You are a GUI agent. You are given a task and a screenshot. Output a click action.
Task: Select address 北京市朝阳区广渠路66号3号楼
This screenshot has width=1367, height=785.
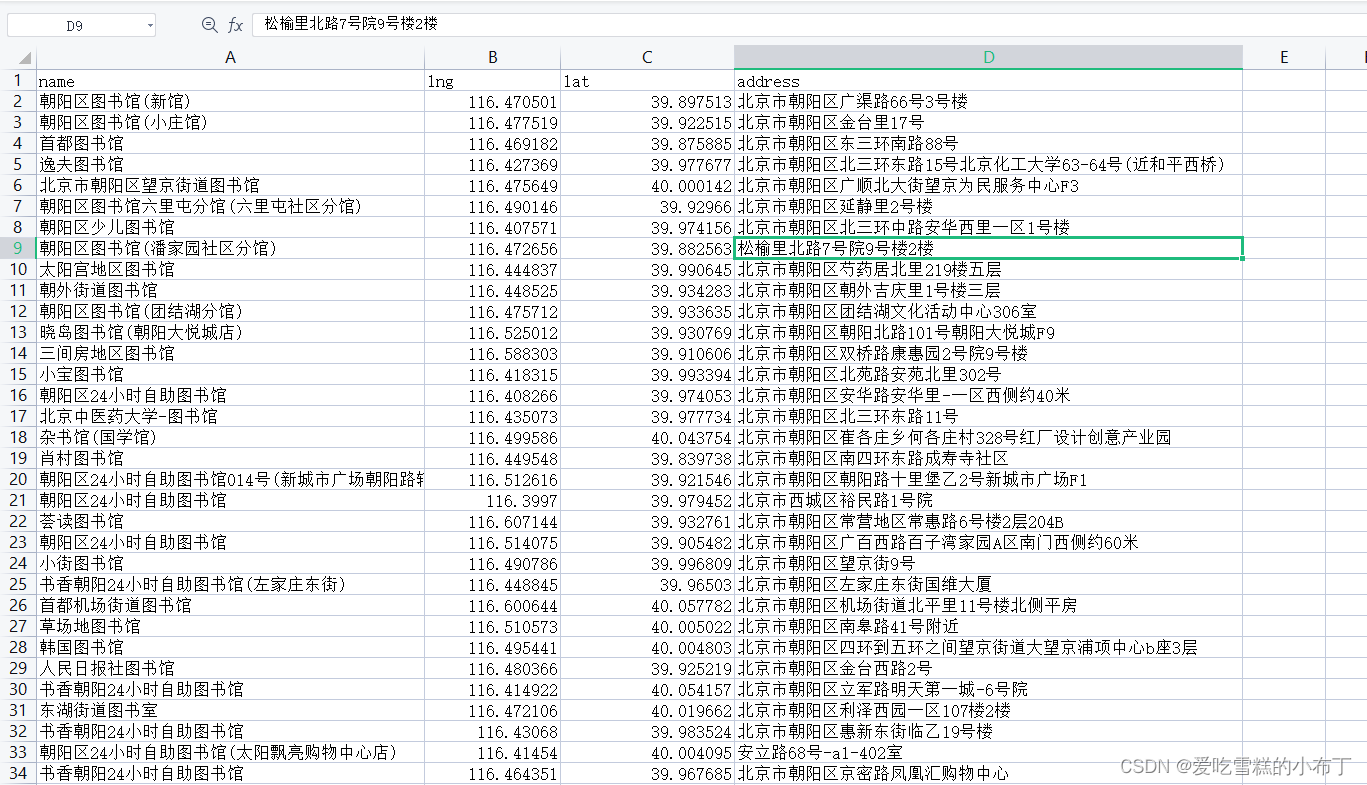pyautogui.click(x=988, y=101)
